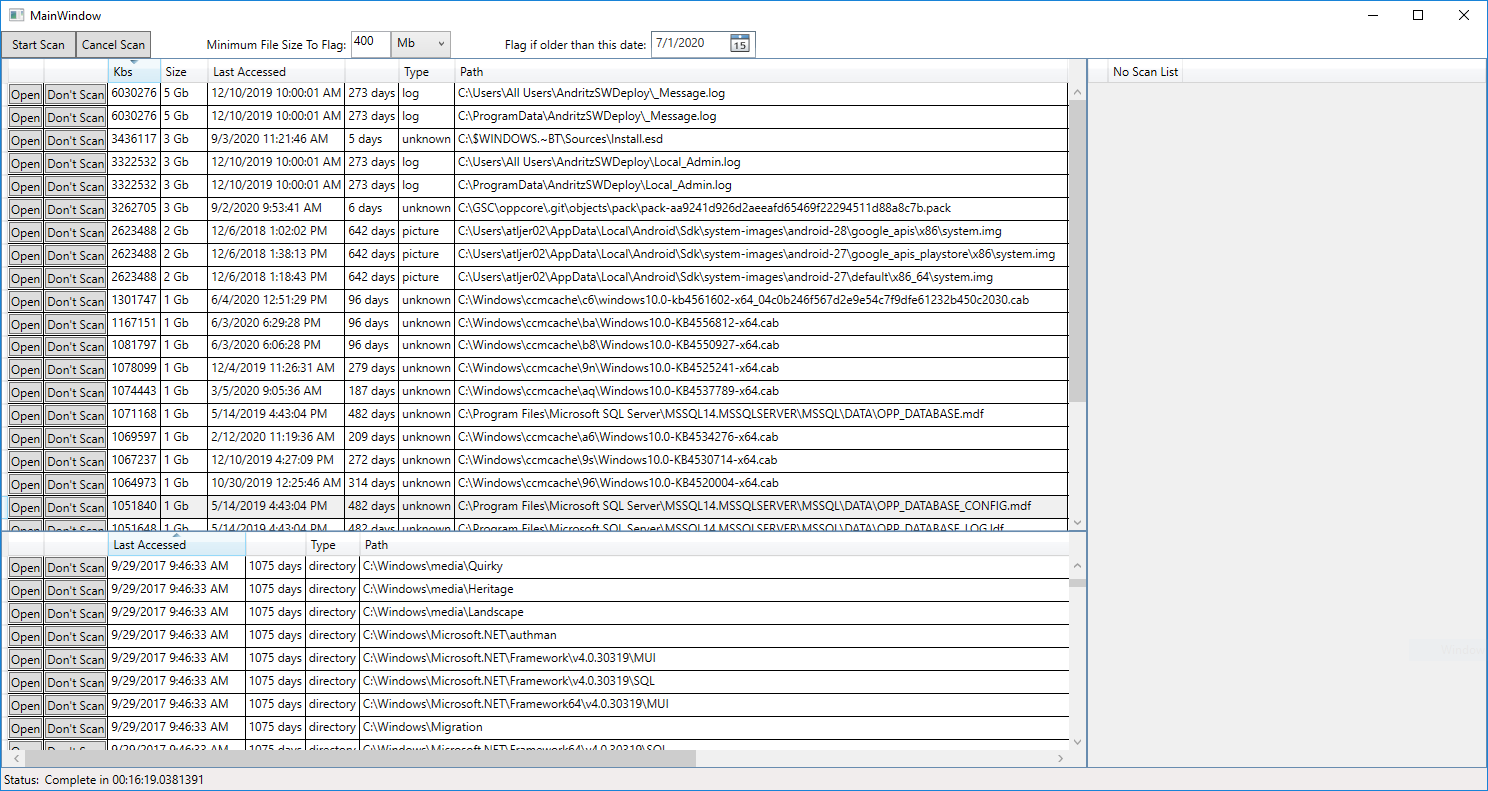This screenshot has width=1488, height=791.
Task: Click Don't Scan for media\Heritage directory
Action: pos(76,590)
